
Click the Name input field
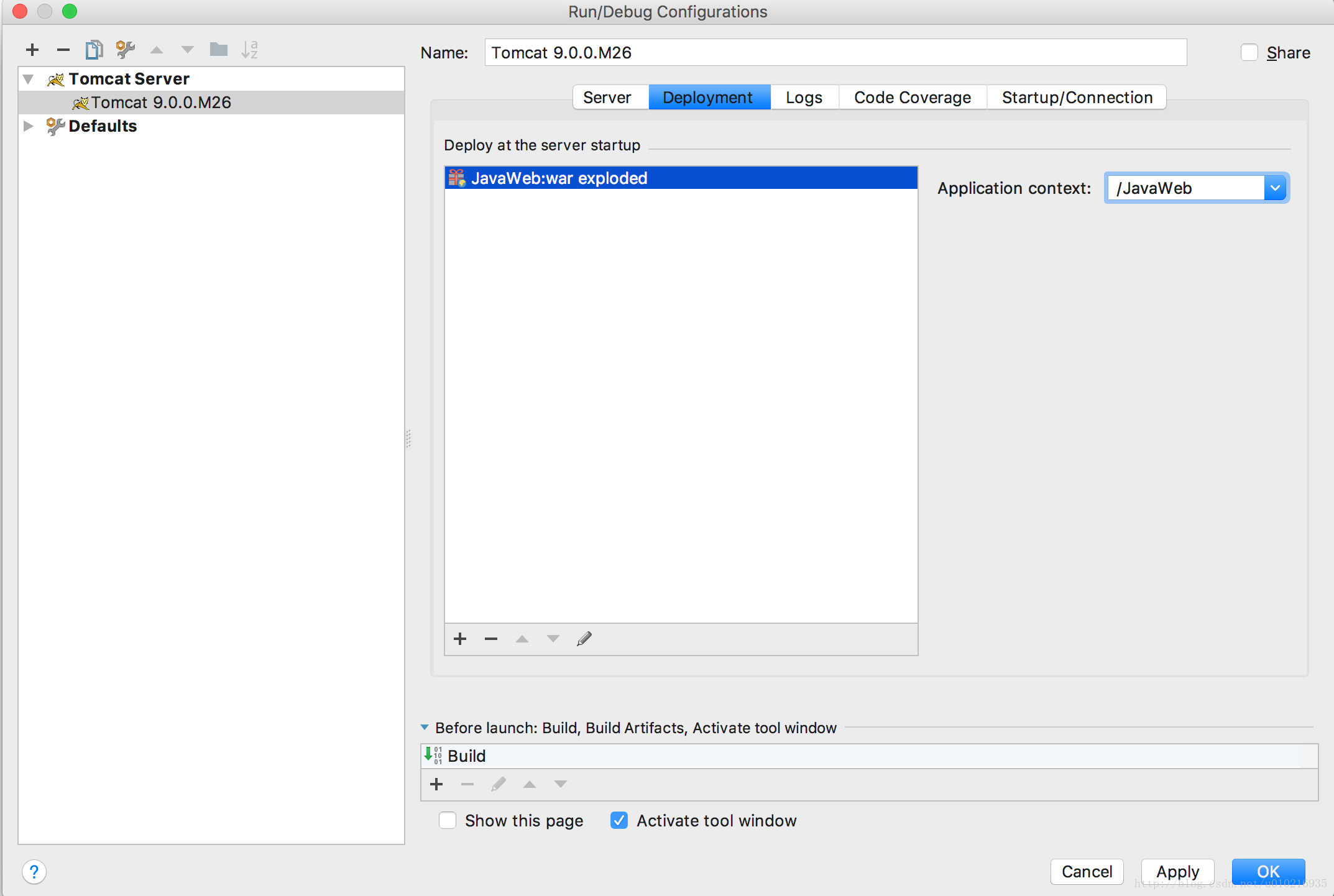click(x=835, y=53)
